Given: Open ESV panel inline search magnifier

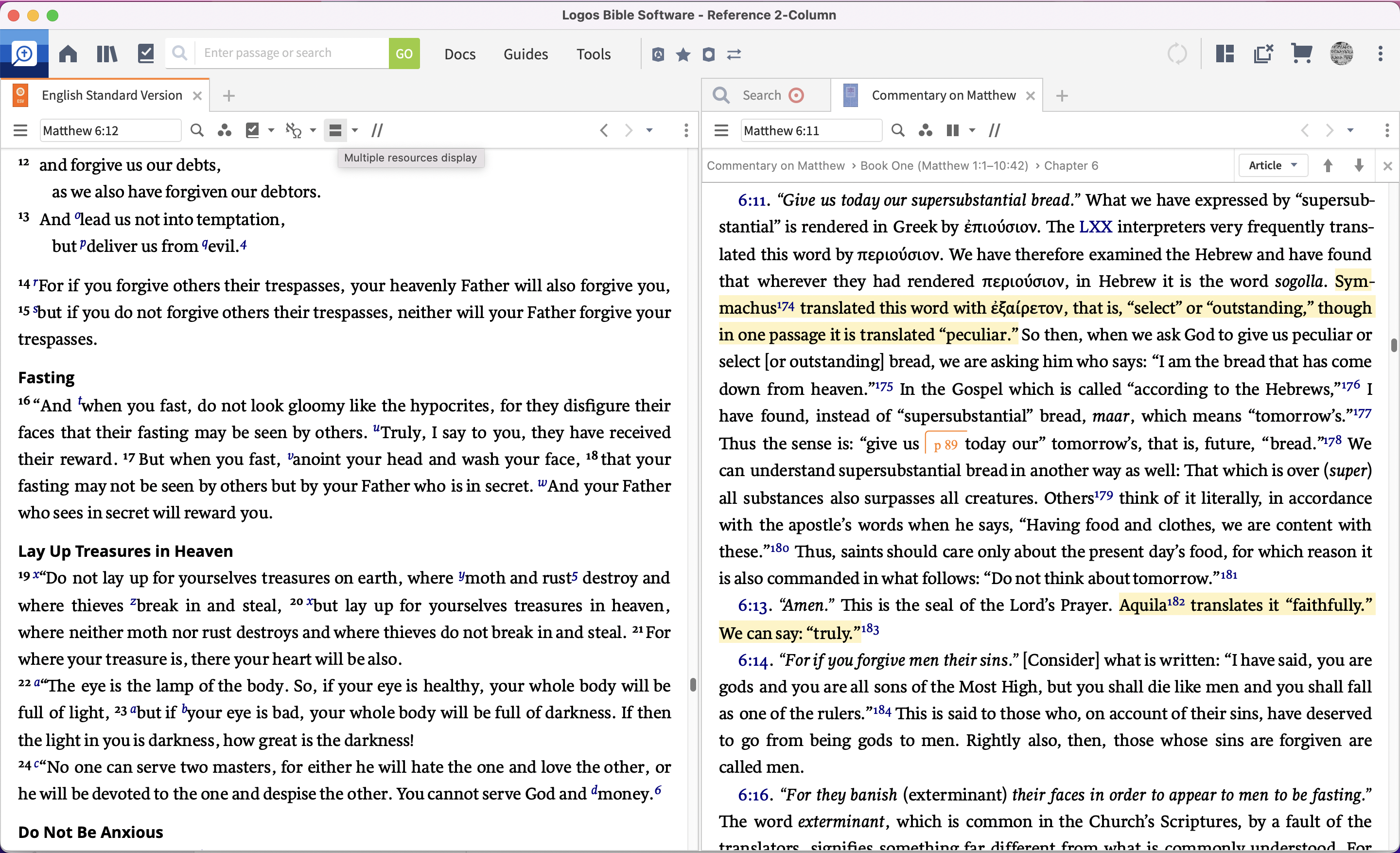Looking at the screenshot, I should point(196,131).
